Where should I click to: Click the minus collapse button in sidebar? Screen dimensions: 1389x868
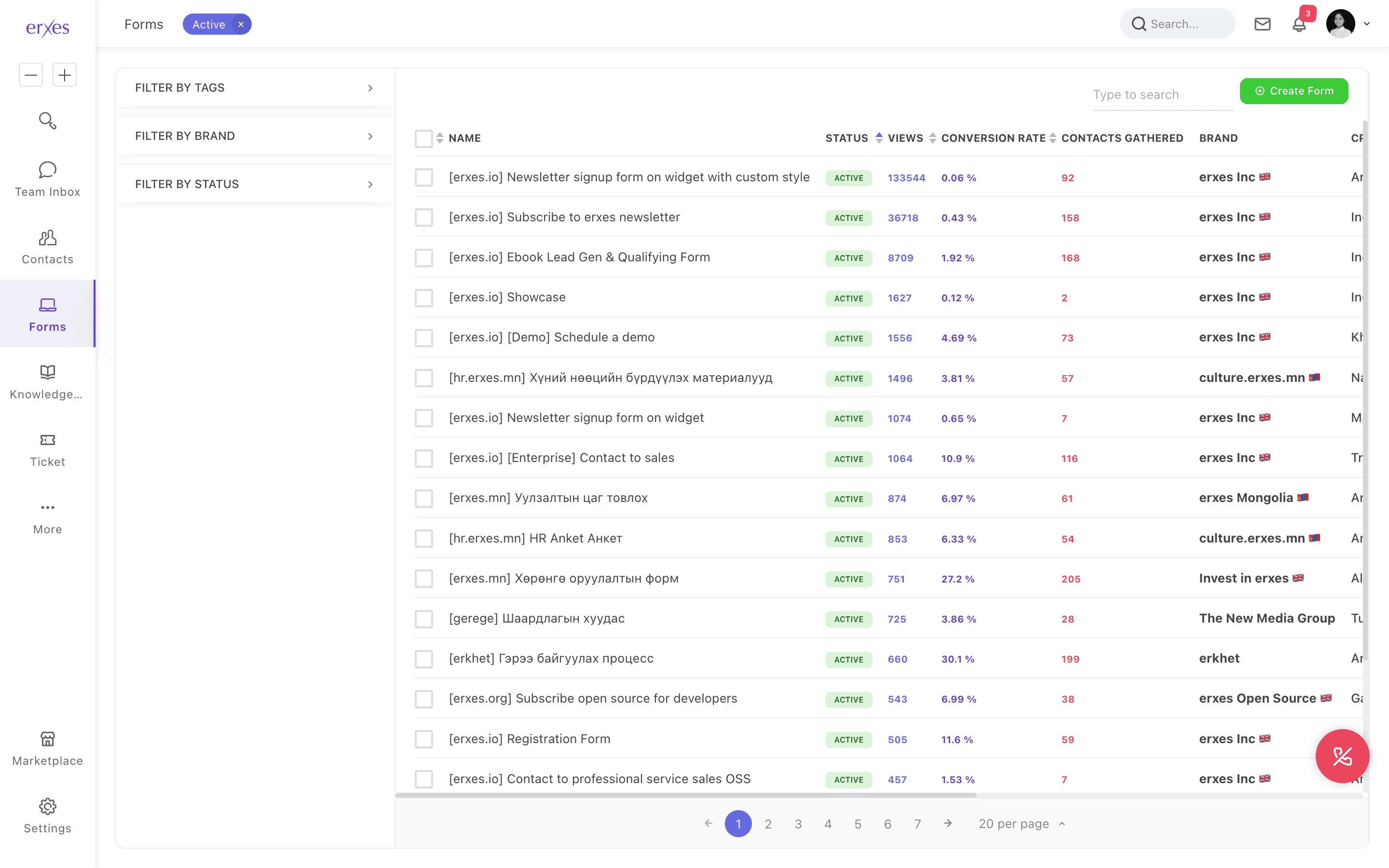(31, 75)
